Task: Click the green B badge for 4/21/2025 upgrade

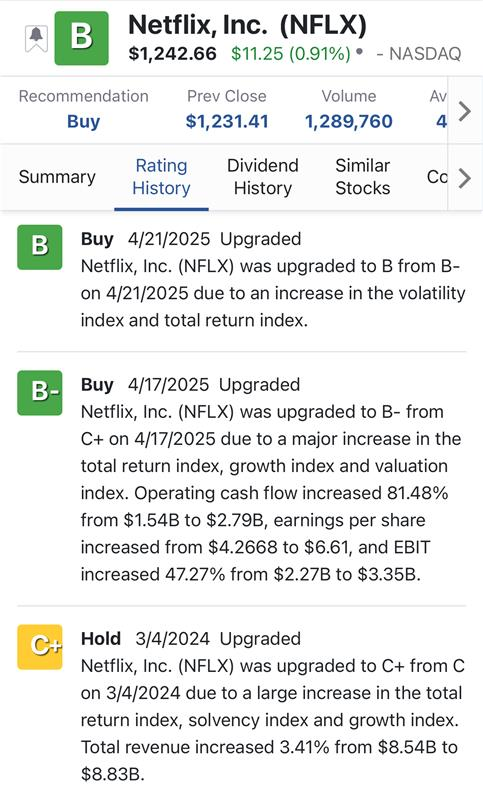Action: tap(40, 247)
